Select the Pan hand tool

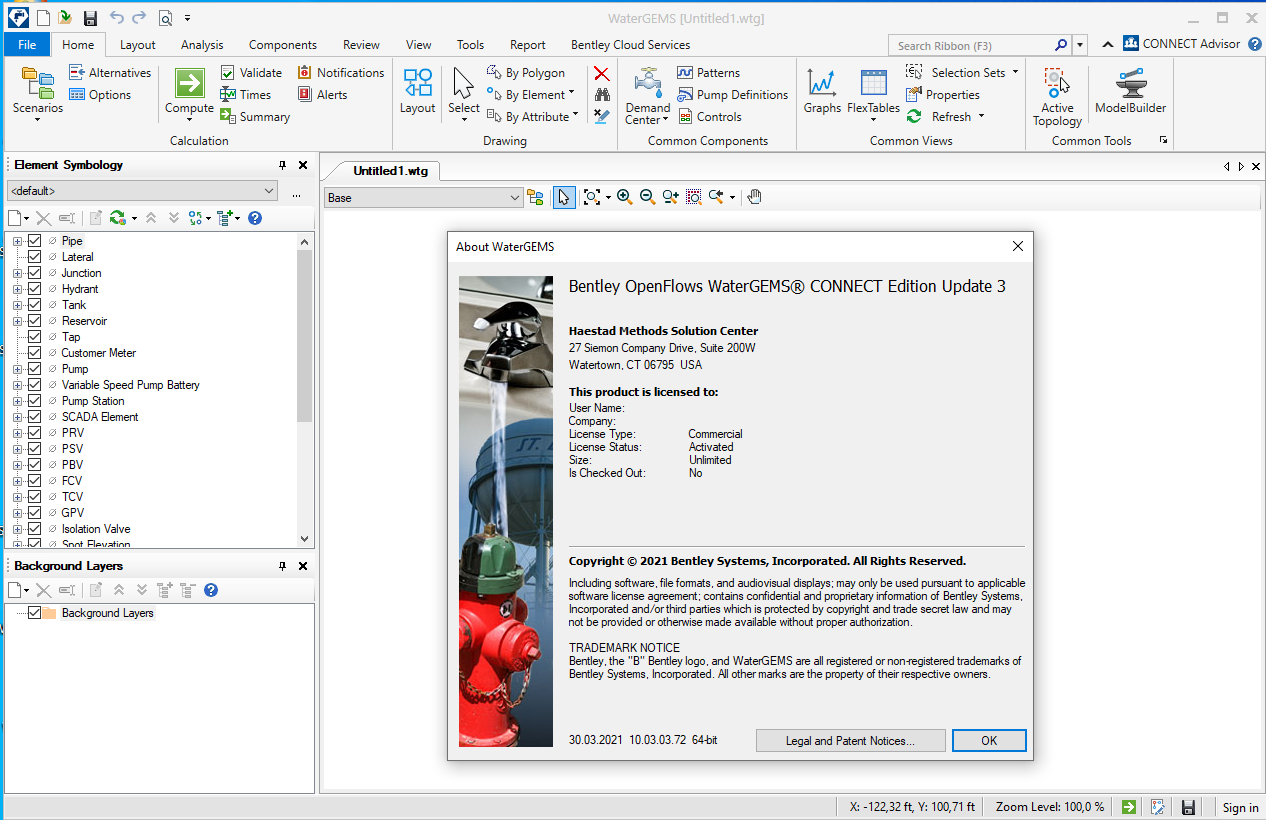tap(755, 197)
